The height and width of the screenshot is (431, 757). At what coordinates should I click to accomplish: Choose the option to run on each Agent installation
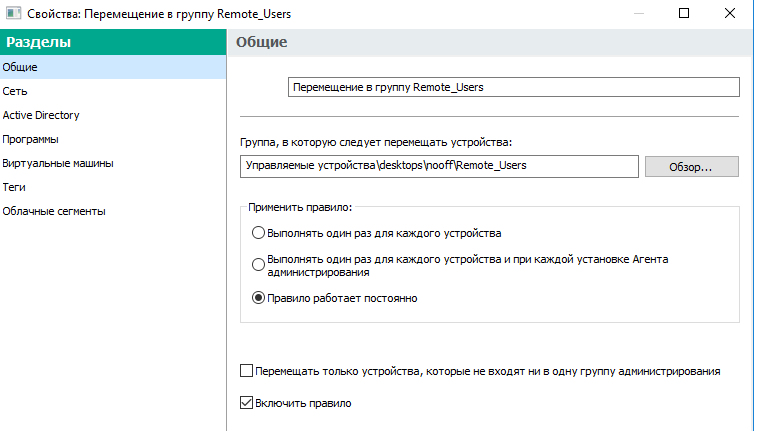[259, 265]
